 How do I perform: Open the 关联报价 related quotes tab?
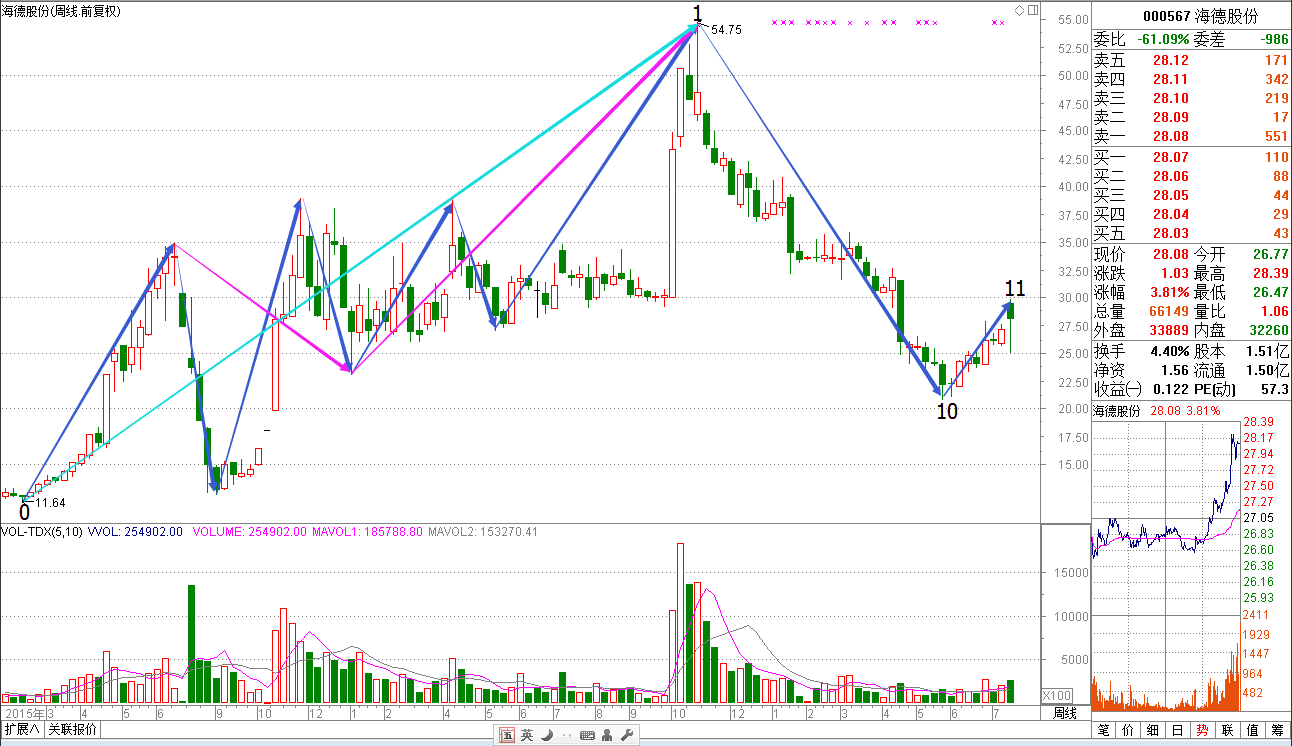coord(73,729)
